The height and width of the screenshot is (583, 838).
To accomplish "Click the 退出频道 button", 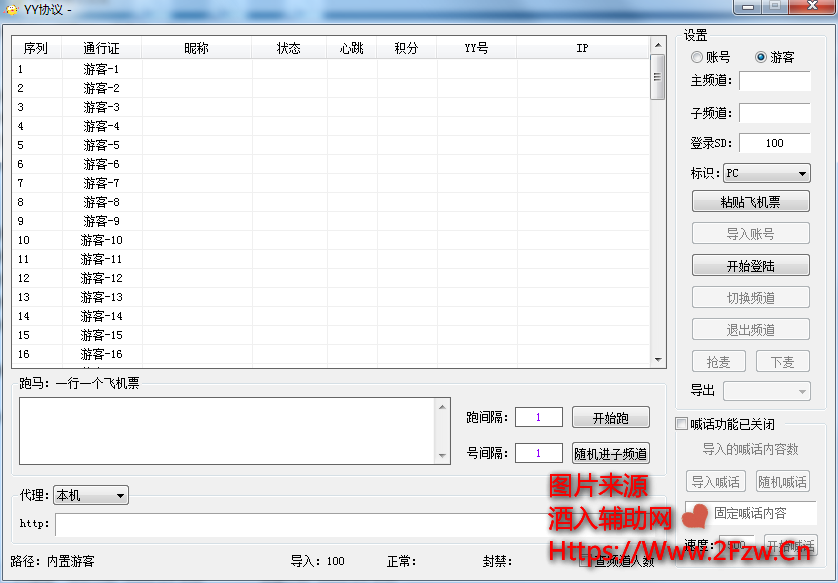I will (750, 330).
